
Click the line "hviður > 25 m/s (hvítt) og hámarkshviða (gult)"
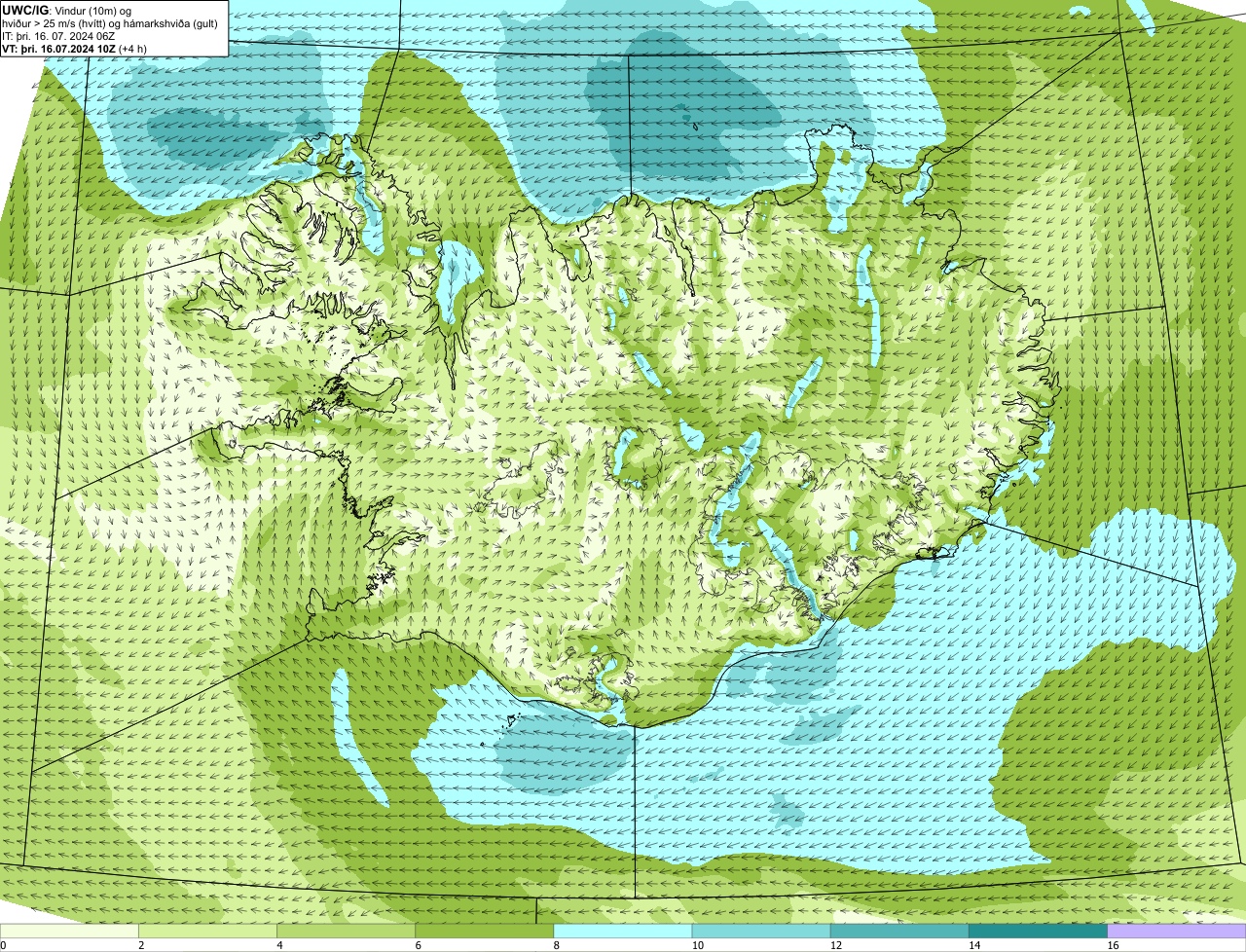(110, 22)
